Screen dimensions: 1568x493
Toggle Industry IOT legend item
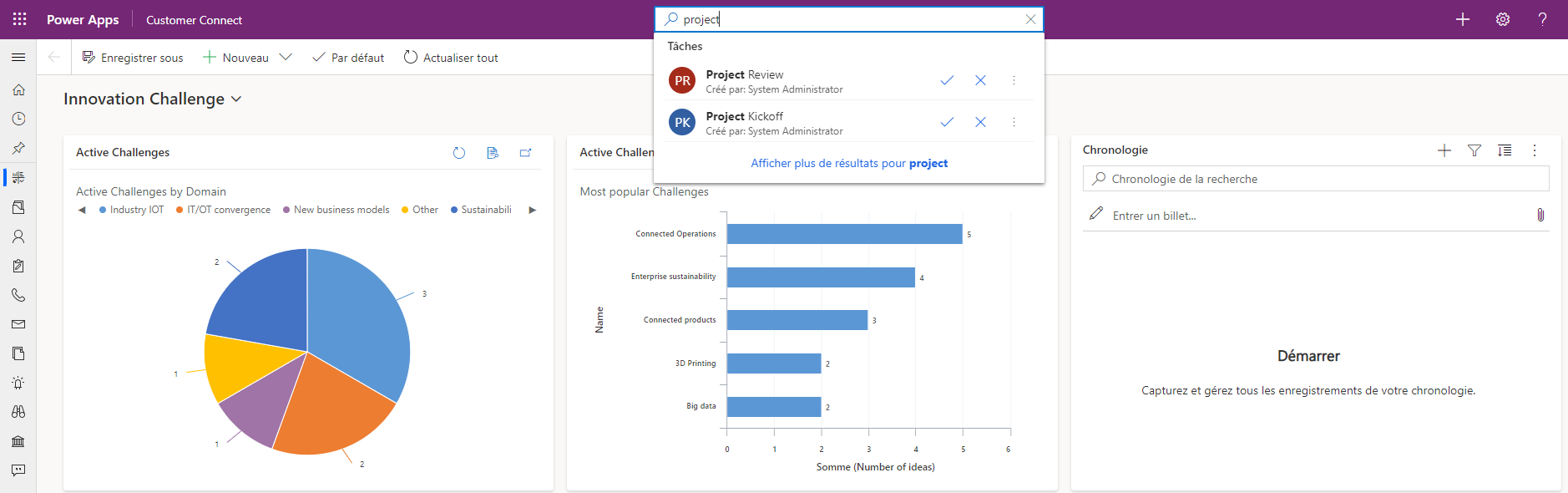(x=131, y=210)
